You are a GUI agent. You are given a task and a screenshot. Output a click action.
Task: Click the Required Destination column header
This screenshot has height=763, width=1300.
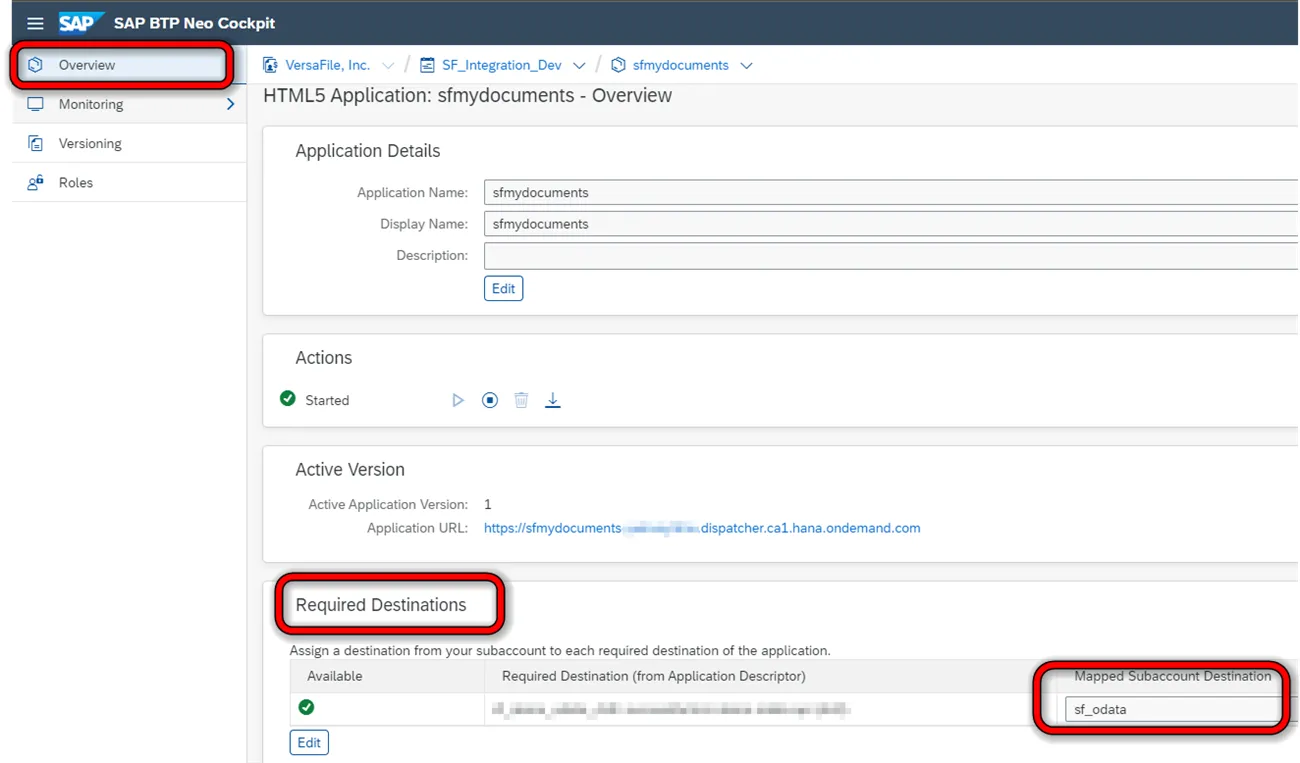coord(654,676)
